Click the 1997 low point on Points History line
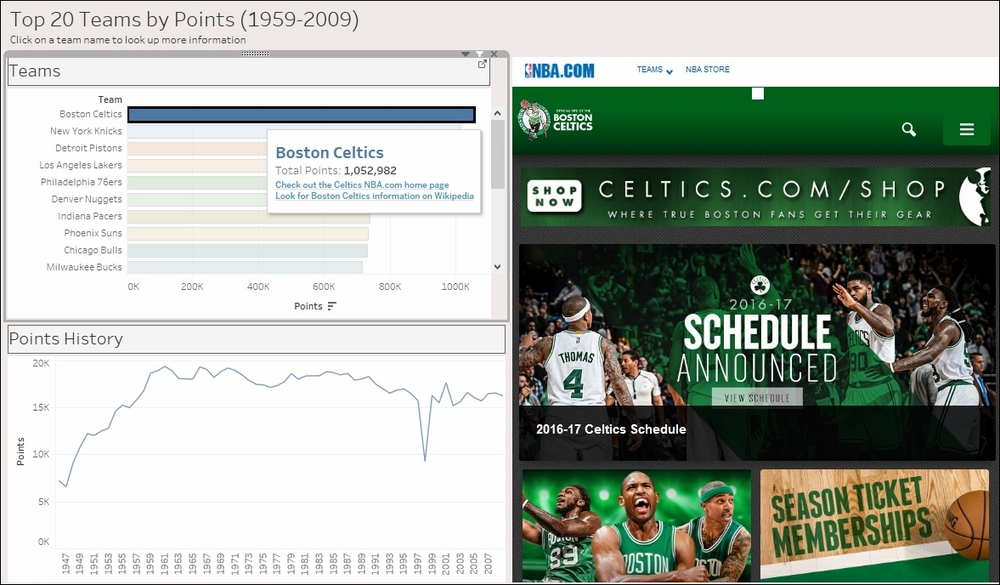The width and height of the screenshot is (1000, 585). coord(425,459)
